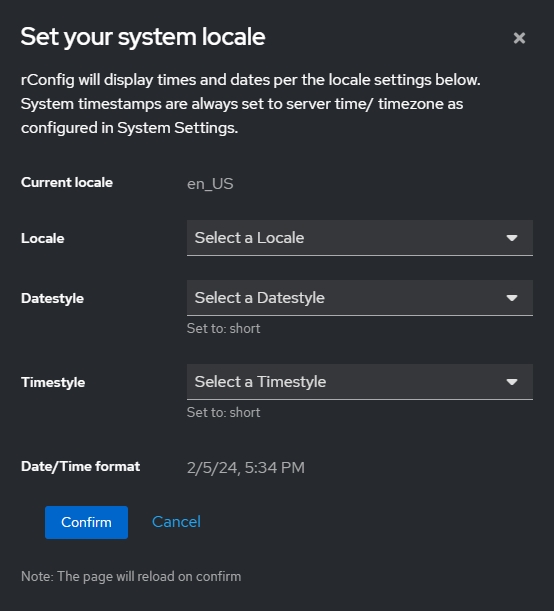
Task: Click the en_US current locale value
Action: click(210, 184)
